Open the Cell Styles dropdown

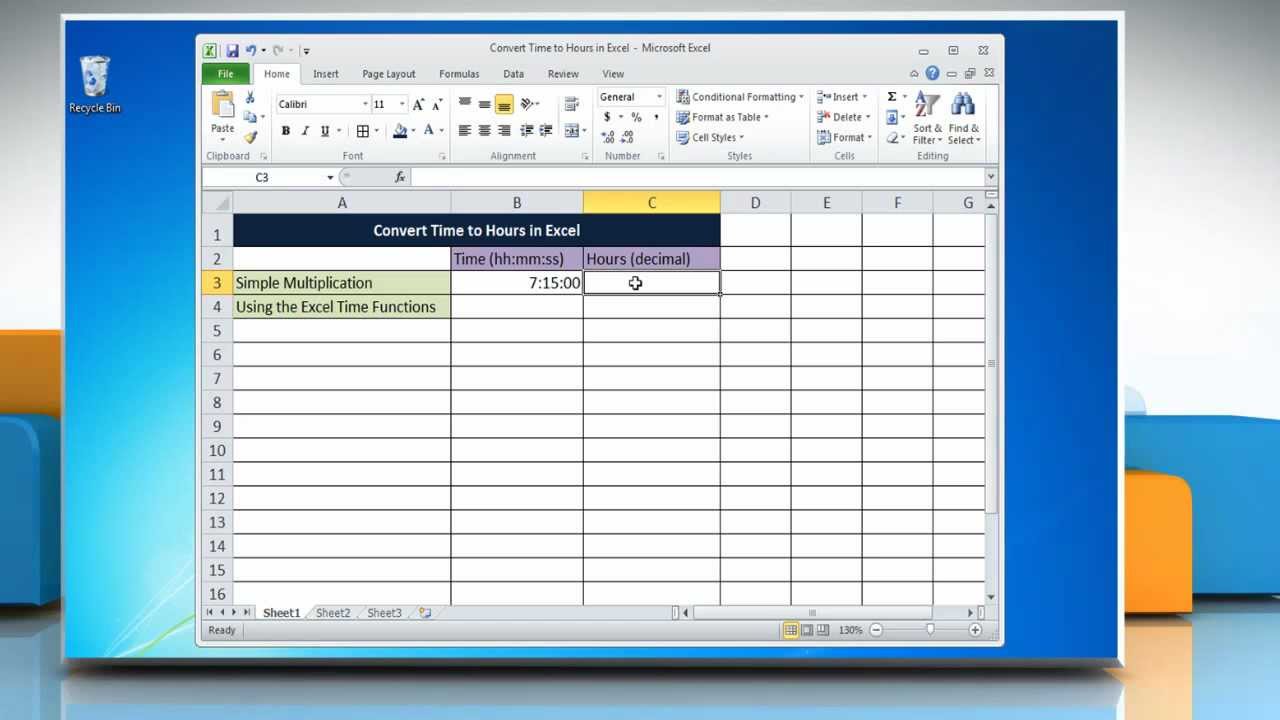[x=711, y=137]
